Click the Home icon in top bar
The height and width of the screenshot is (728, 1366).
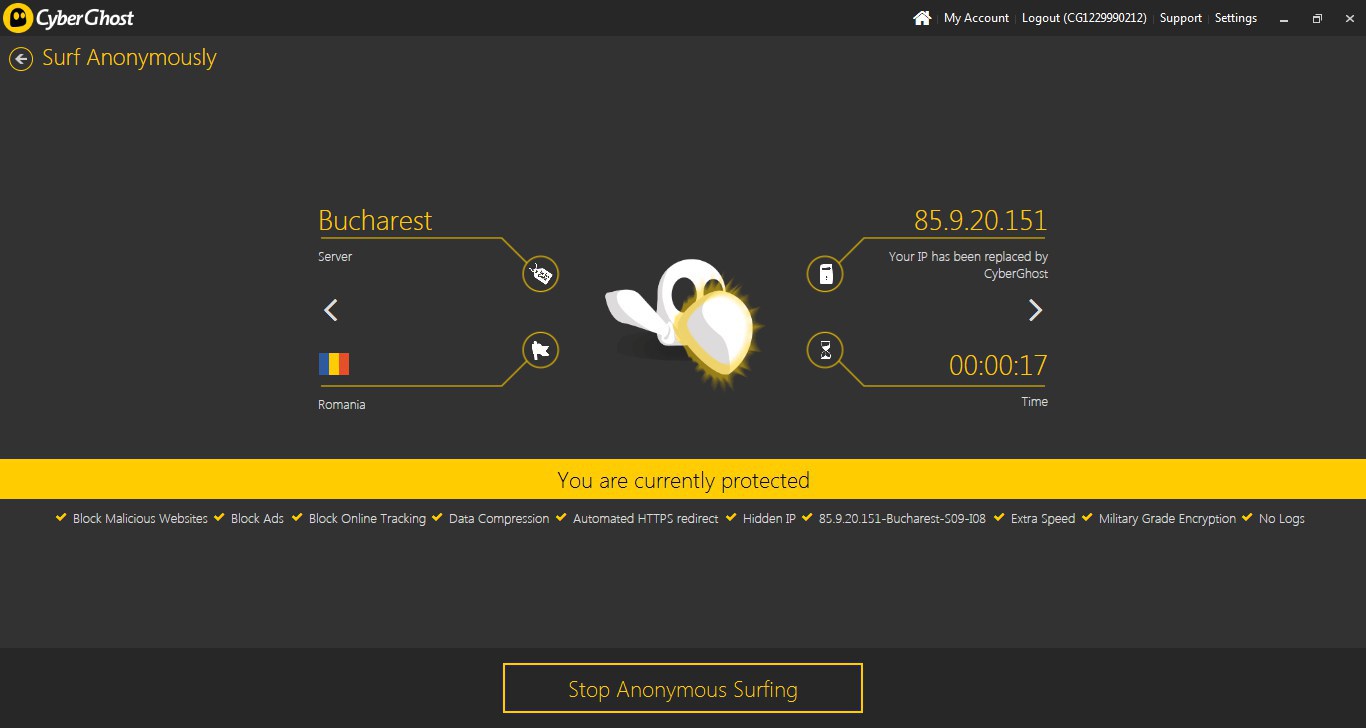tap(922, 18)
